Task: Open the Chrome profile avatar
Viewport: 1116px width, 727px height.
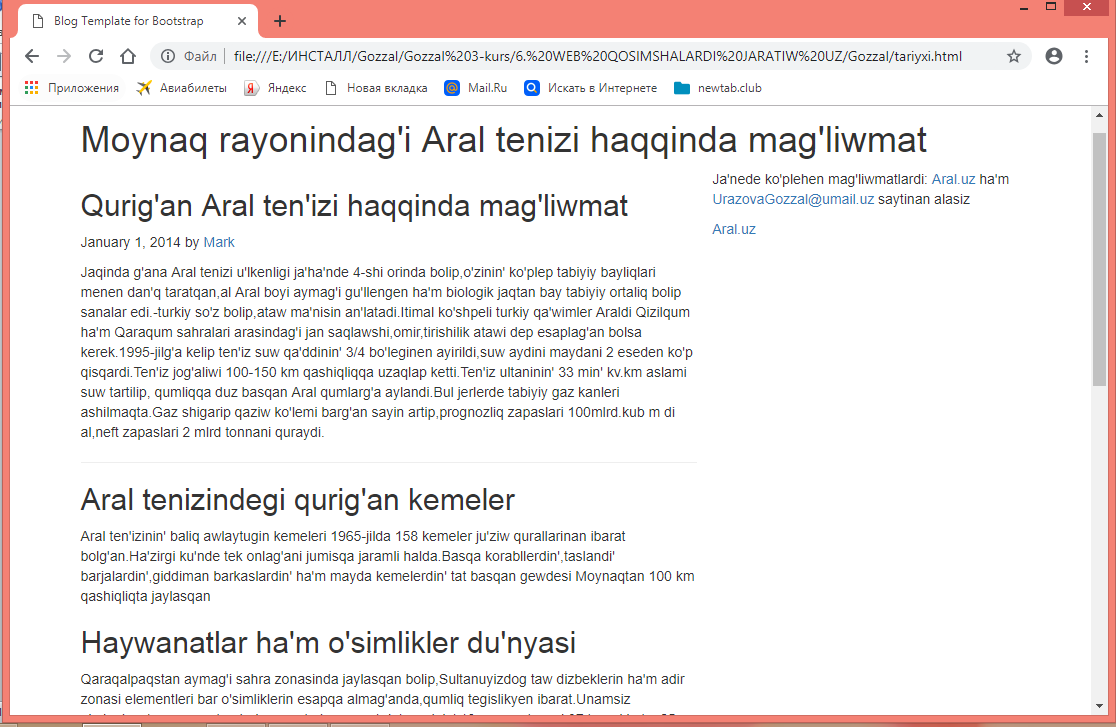Action: click(x=1054, y=56)
